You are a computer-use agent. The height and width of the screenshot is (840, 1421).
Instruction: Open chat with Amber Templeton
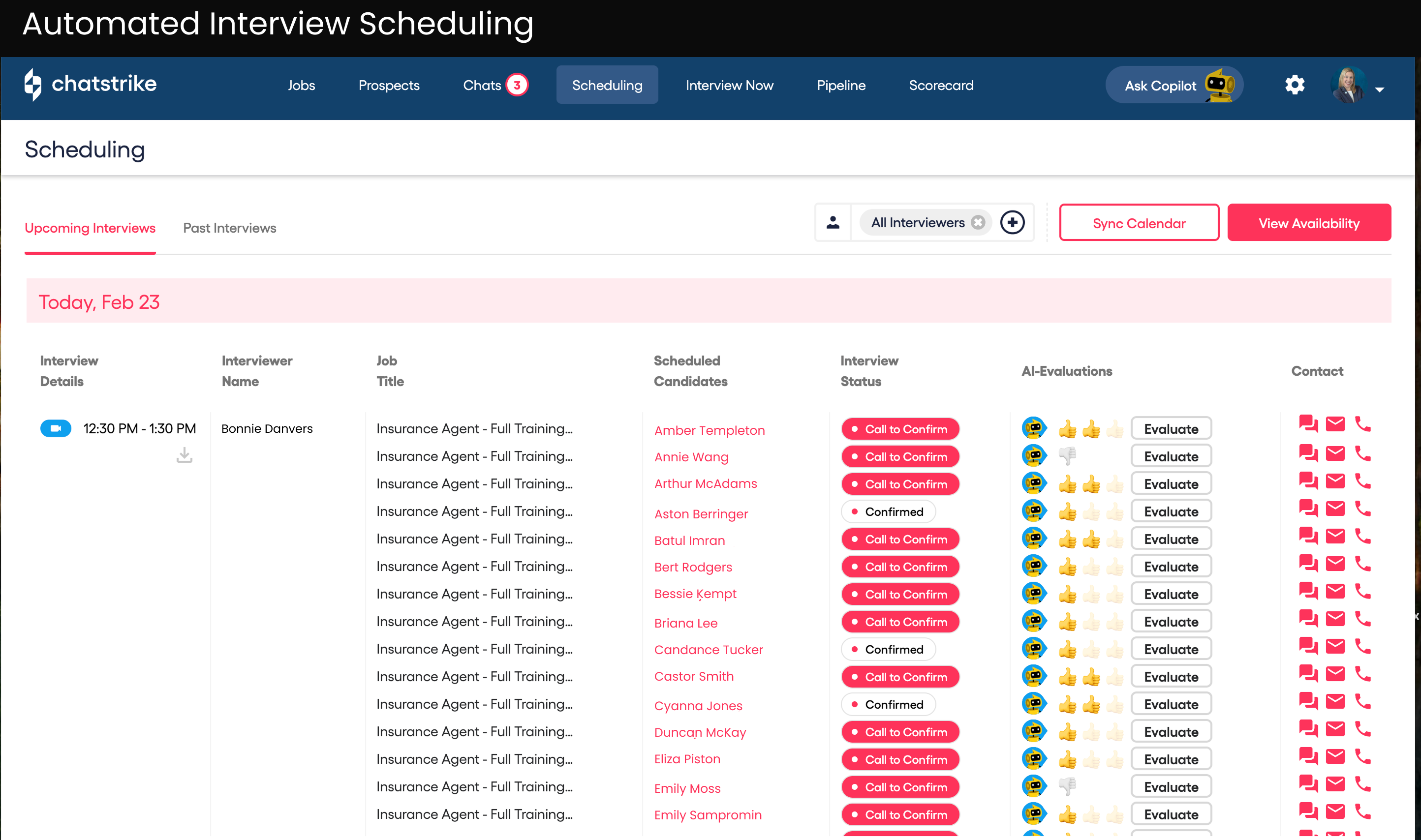point(1308,424)
